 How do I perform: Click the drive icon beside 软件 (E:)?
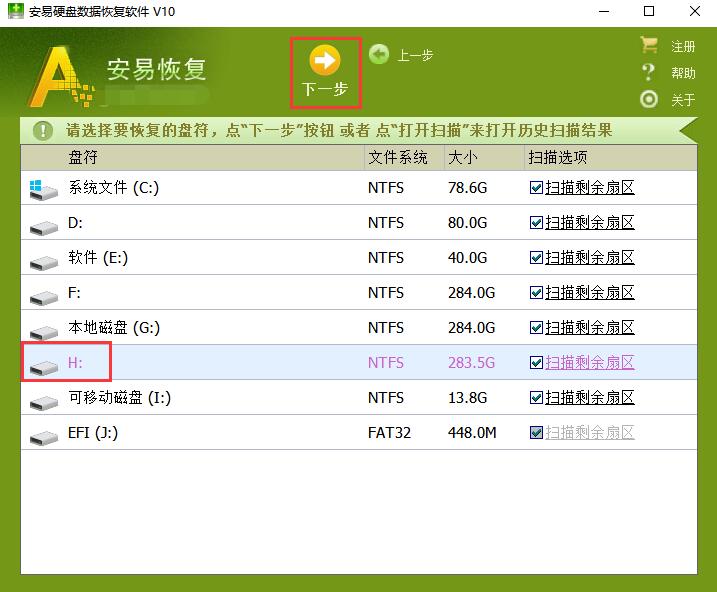pyautogui.click(x=44, y=262)
